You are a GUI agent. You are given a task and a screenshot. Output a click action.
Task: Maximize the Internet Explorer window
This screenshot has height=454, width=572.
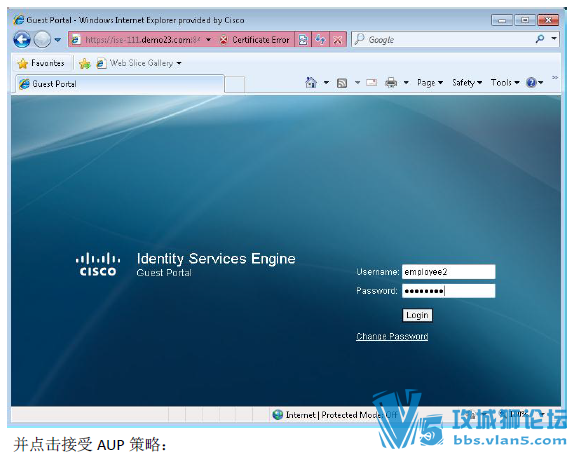[x=525, y=20]
